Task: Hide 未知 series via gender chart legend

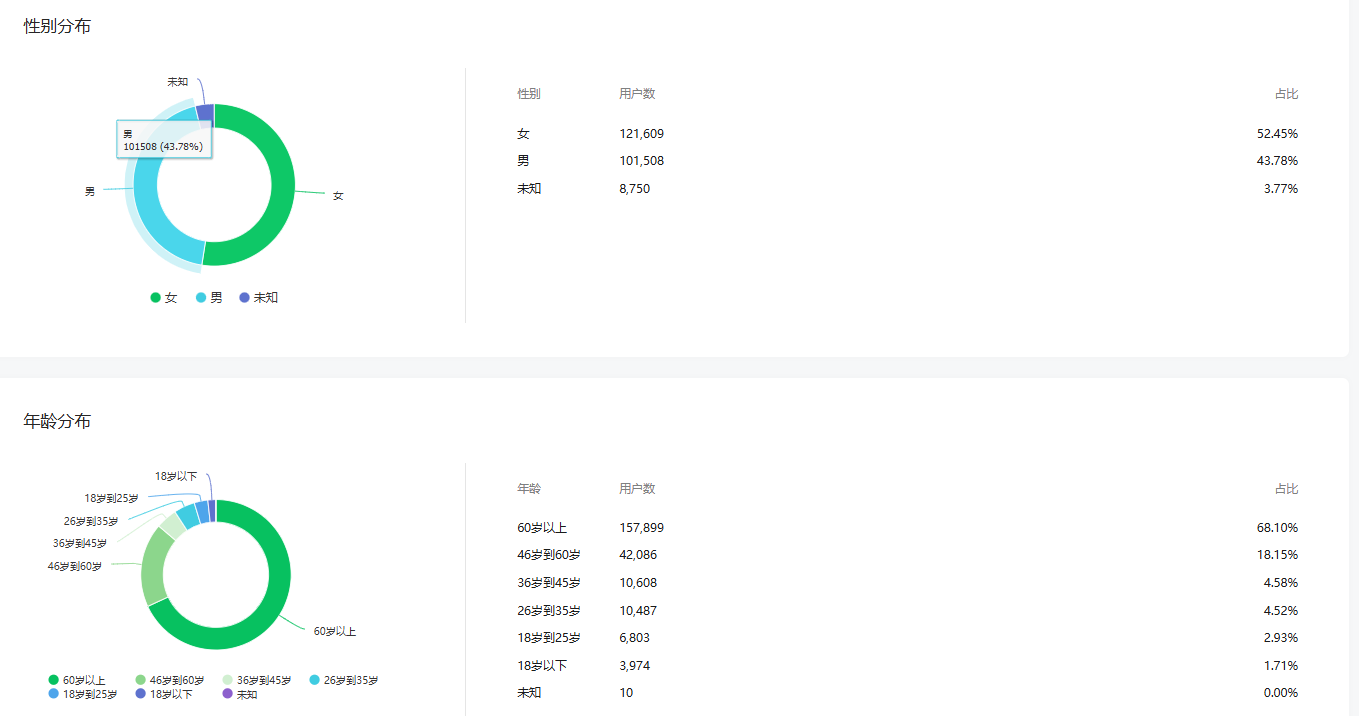Action: [x=258, y=297]
